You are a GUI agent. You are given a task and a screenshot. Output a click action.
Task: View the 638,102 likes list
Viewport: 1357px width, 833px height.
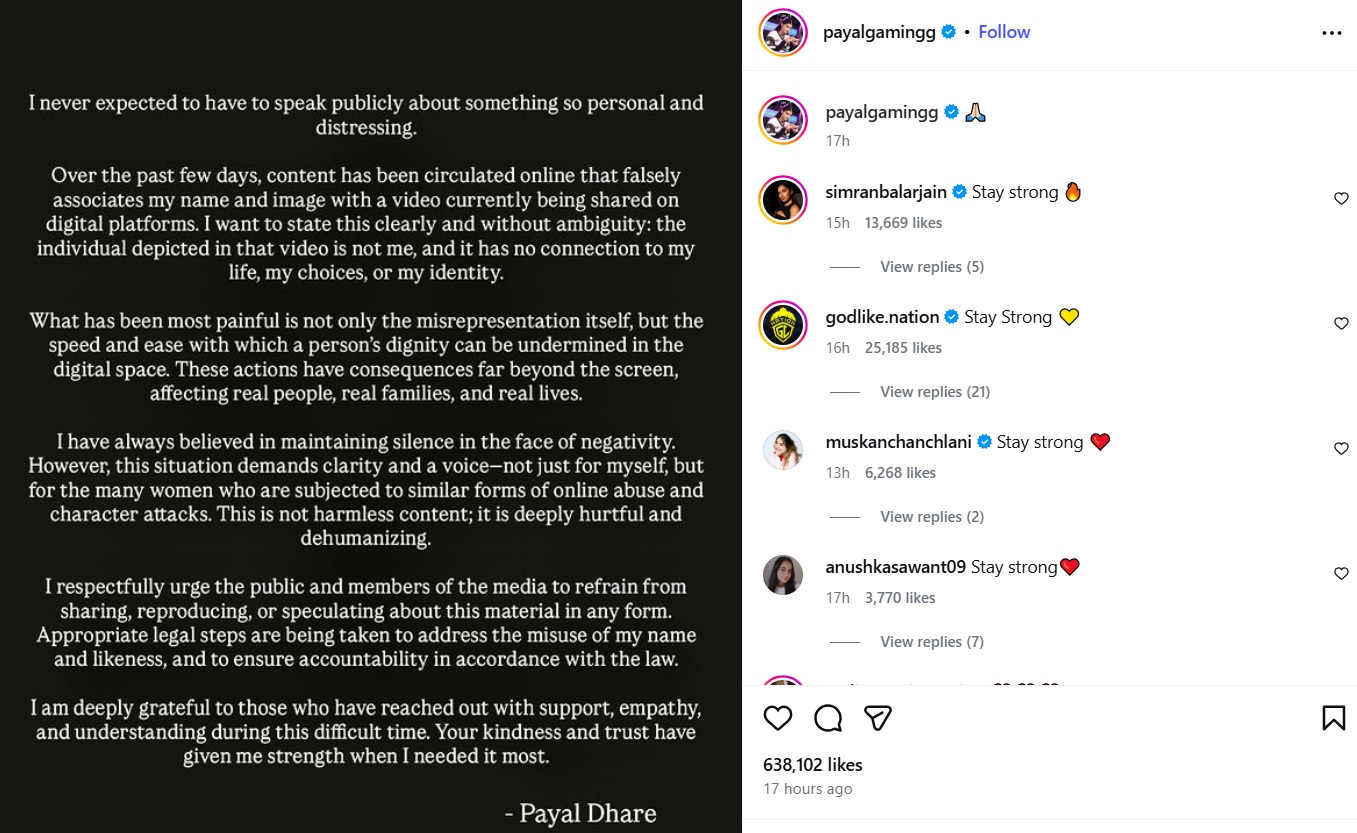click(x=812, y=765)
